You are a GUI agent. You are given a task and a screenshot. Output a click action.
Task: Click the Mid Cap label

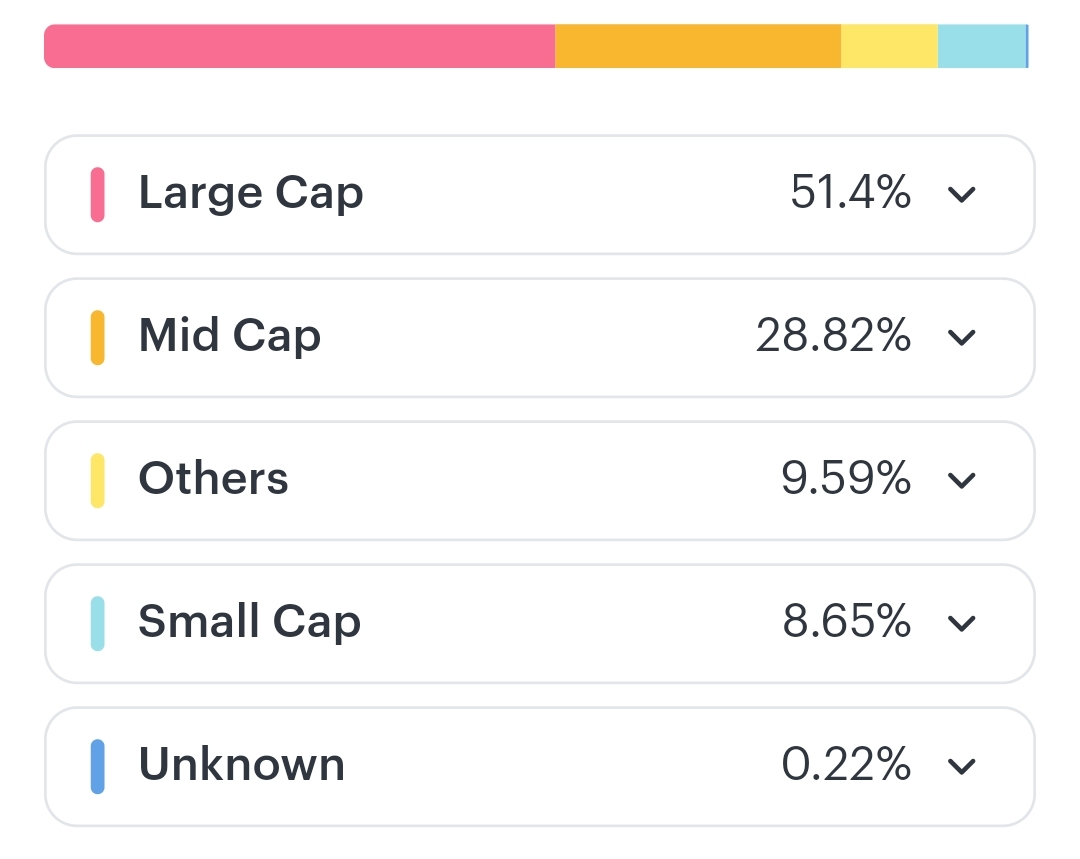coord(229,335)
